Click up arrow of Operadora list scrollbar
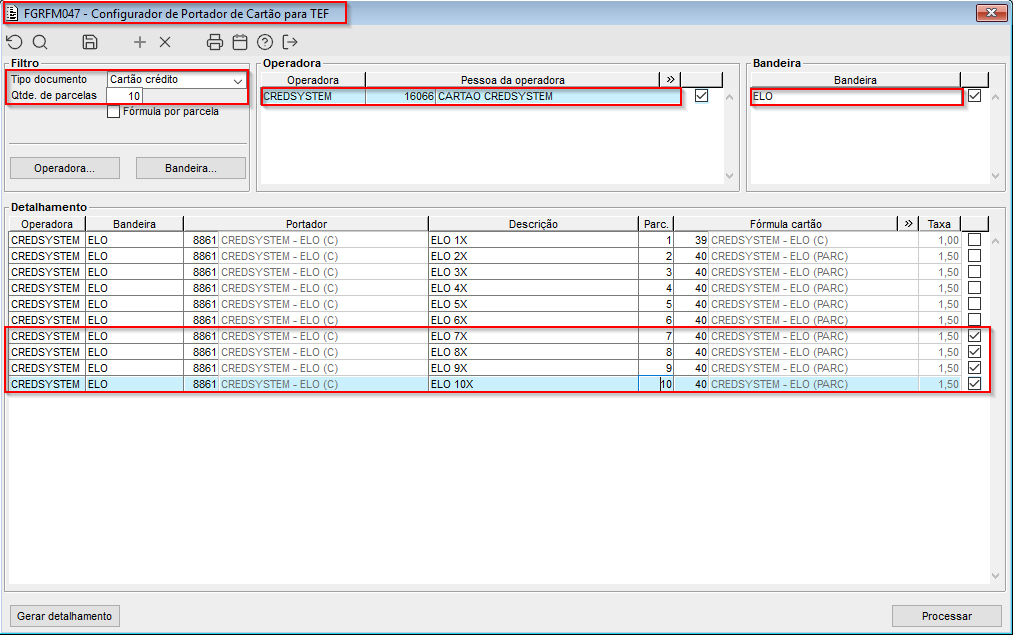This screenshot has height=635, width=1013. (729, 98)
